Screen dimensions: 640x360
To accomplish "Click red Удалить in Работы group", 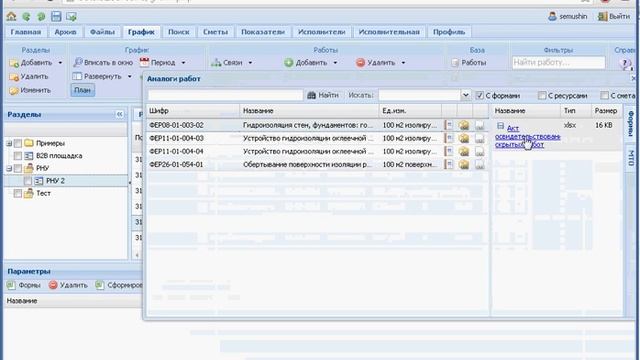I will 376,62.
